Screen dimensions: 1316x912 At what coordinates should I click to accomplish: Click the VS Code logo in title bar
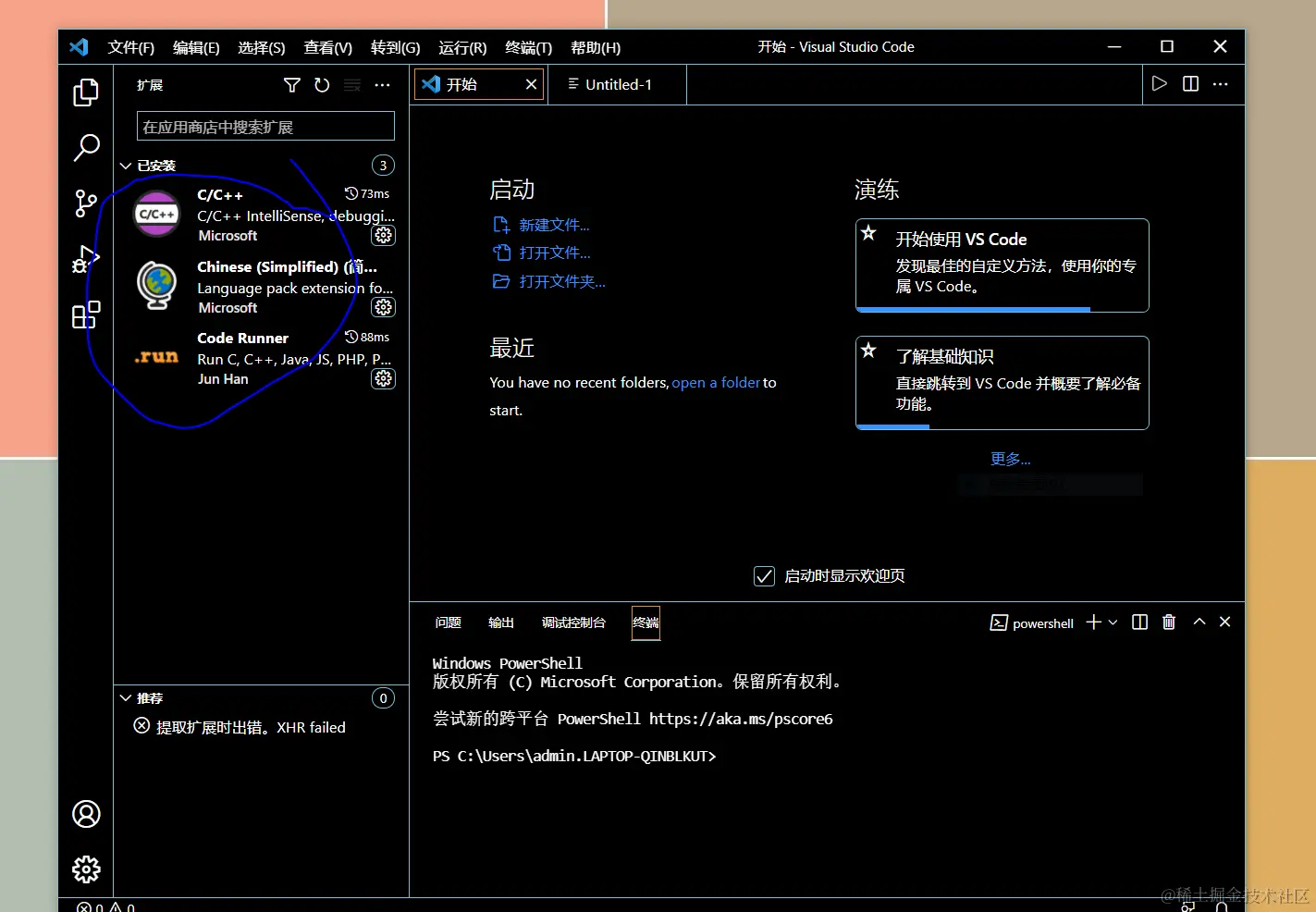pyautogui.click(x=79, y=47)
